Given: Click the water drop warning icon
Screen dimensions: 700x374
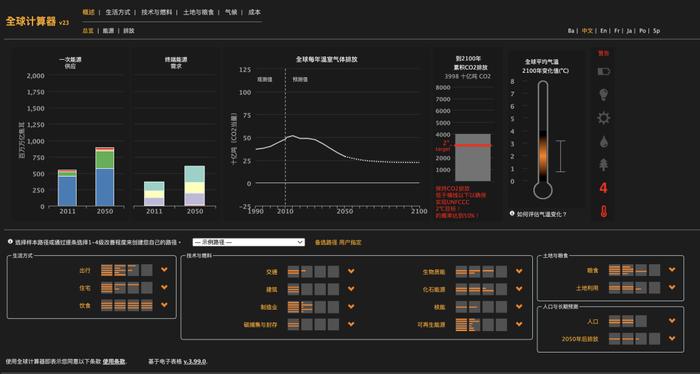Looking at the screenshot, I should pos(604,142).
